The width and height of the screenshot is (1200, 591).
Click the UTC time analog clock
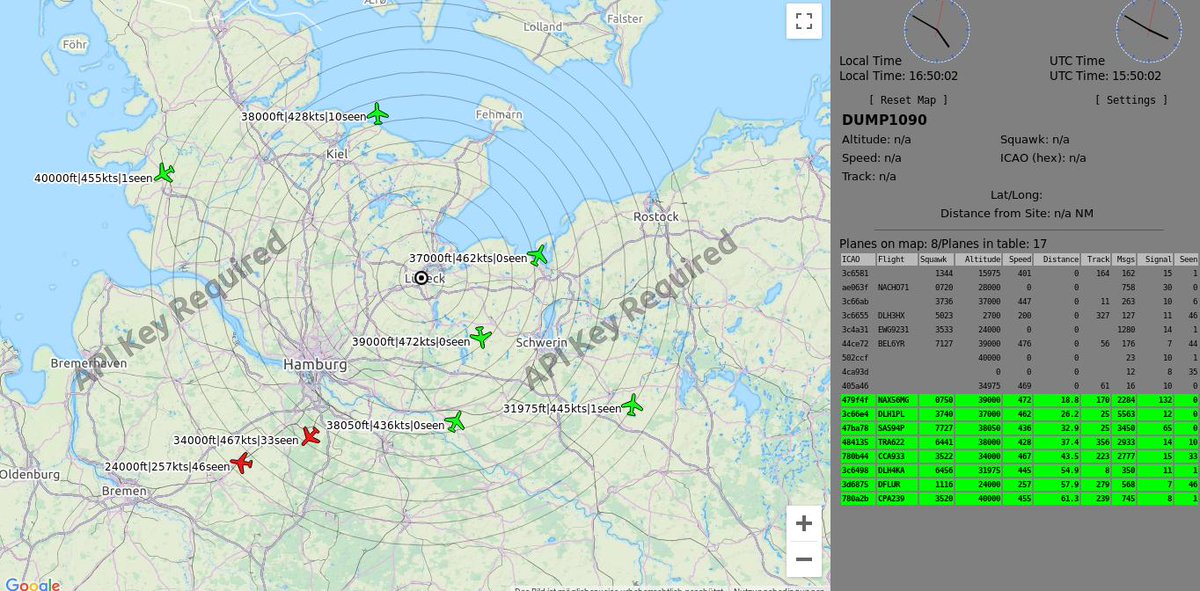pyautogui.click(x=1149, y=30)
